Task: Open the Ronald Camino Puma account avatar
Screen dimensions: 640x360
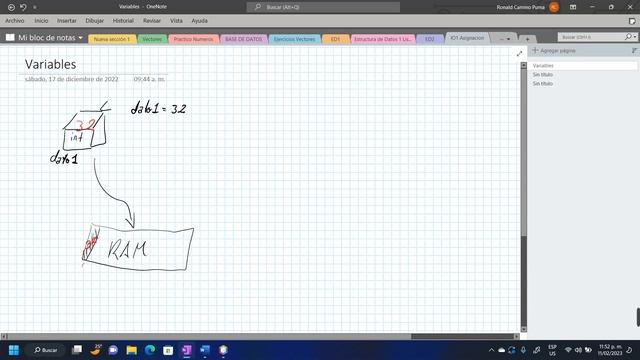Action: 554,7
